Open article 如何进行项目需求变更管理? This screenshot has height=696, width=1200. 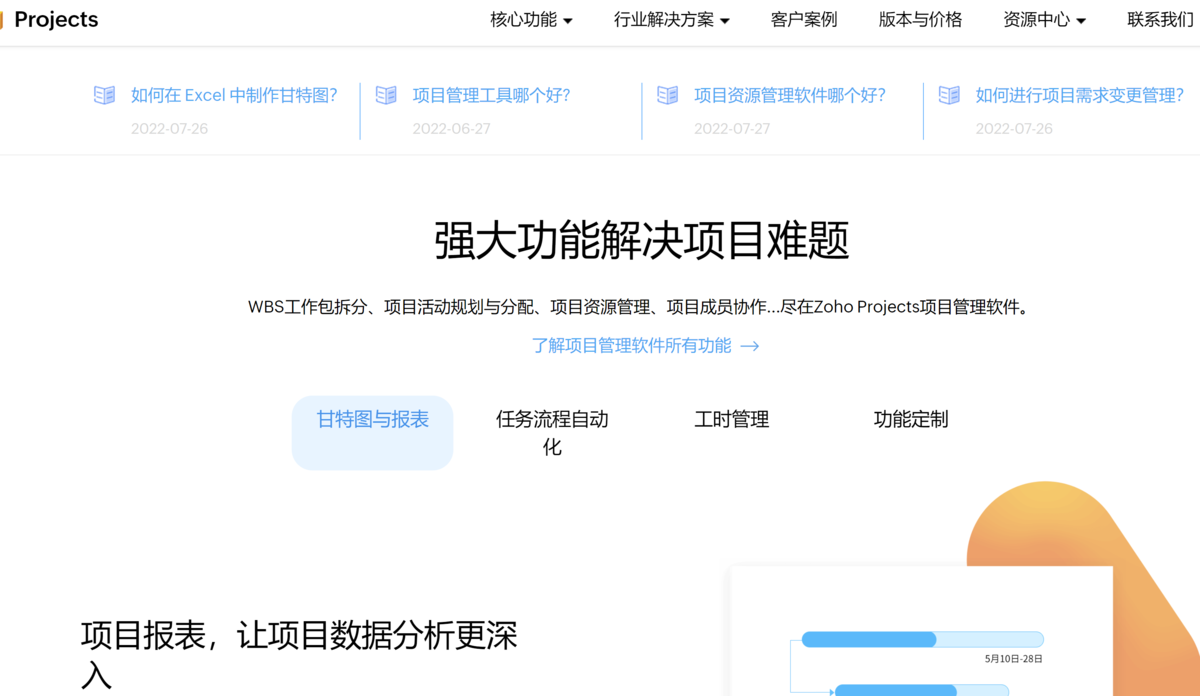point(1079,95)
